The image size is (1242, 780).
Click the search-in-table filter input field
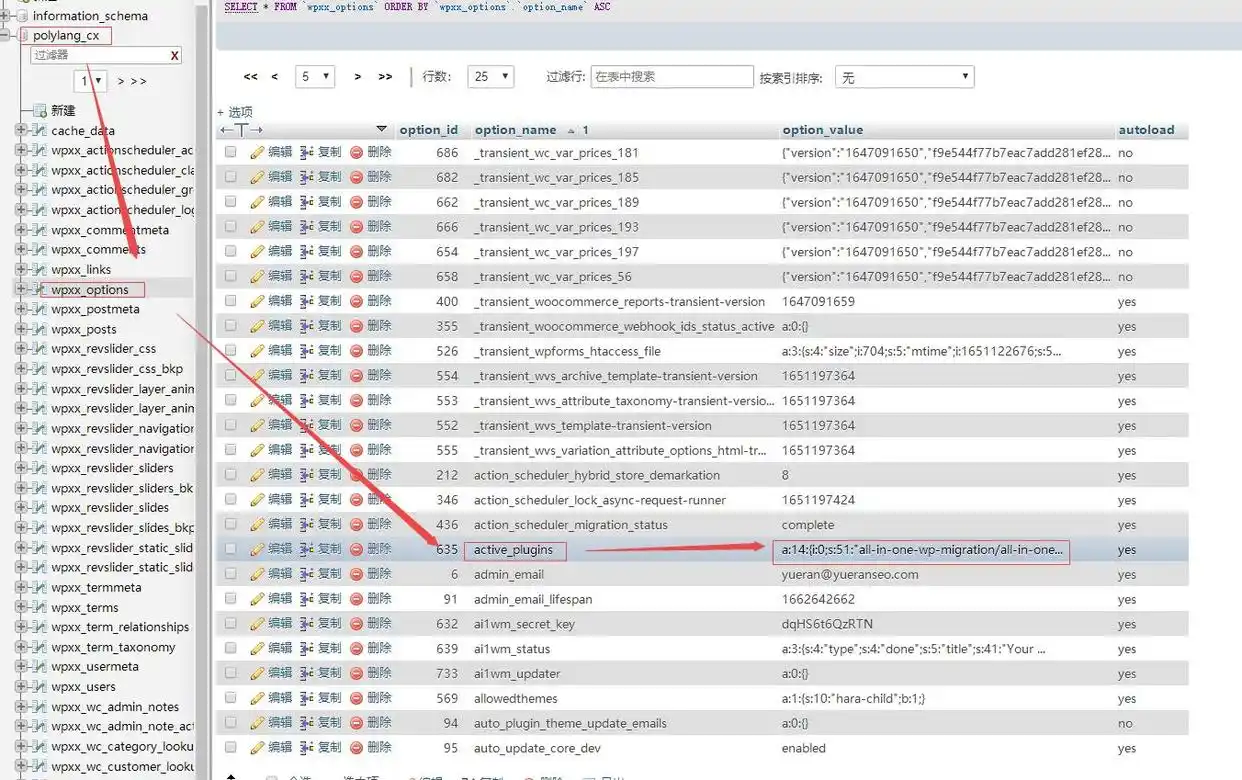click(671, 77)
